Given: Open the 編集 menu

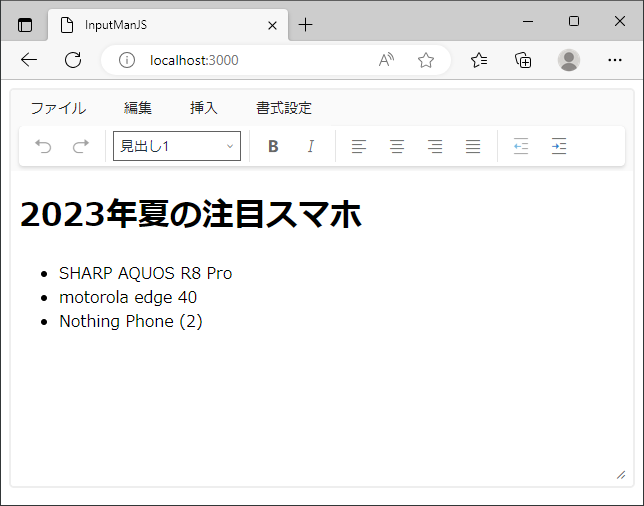Looking at the screenshot, I should (x=138, y=108).
